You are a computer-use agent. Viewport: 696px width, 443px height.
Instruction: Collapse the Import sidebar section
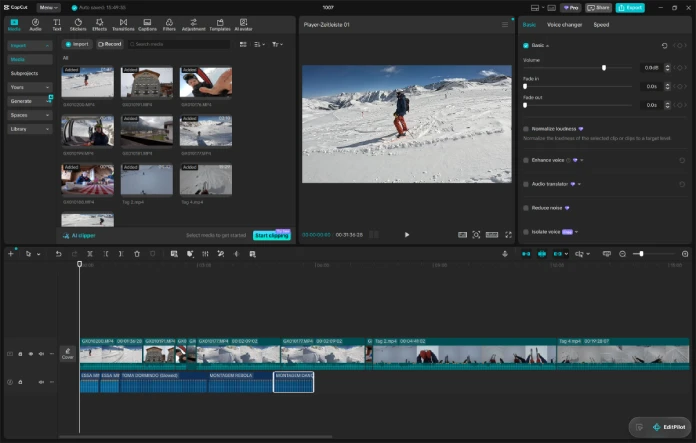tap(30, 46)
